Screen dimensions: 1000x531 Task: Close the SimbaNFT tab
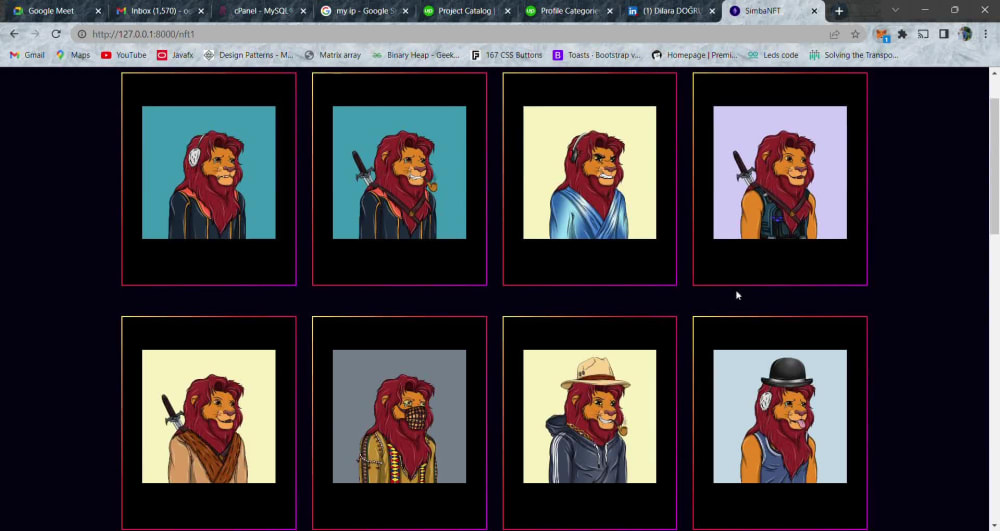[x=814, y=11]
